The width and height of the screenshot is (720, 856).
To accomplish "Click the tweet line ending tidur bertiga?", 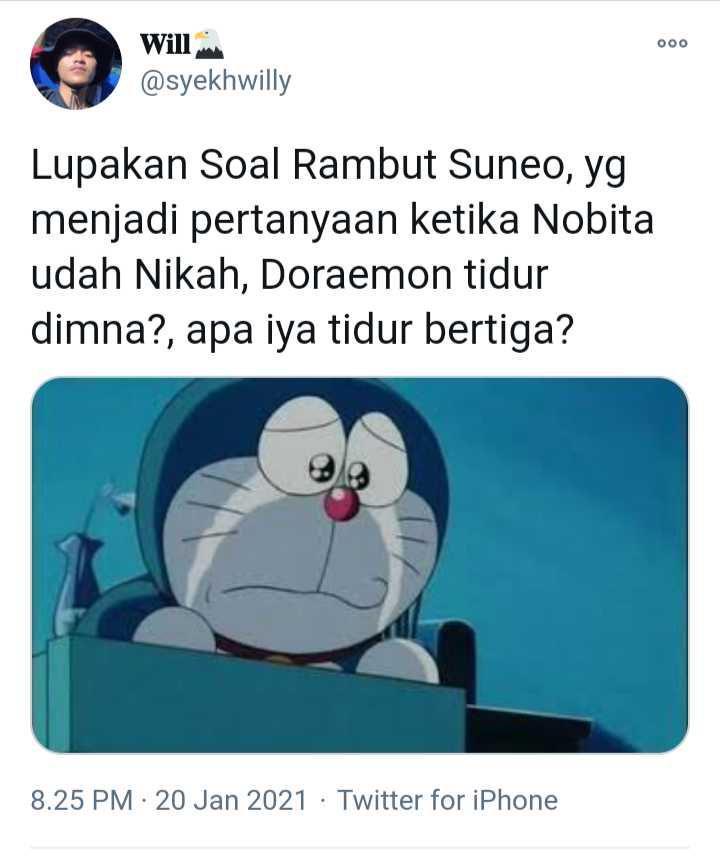I will (x=302, y=331).
